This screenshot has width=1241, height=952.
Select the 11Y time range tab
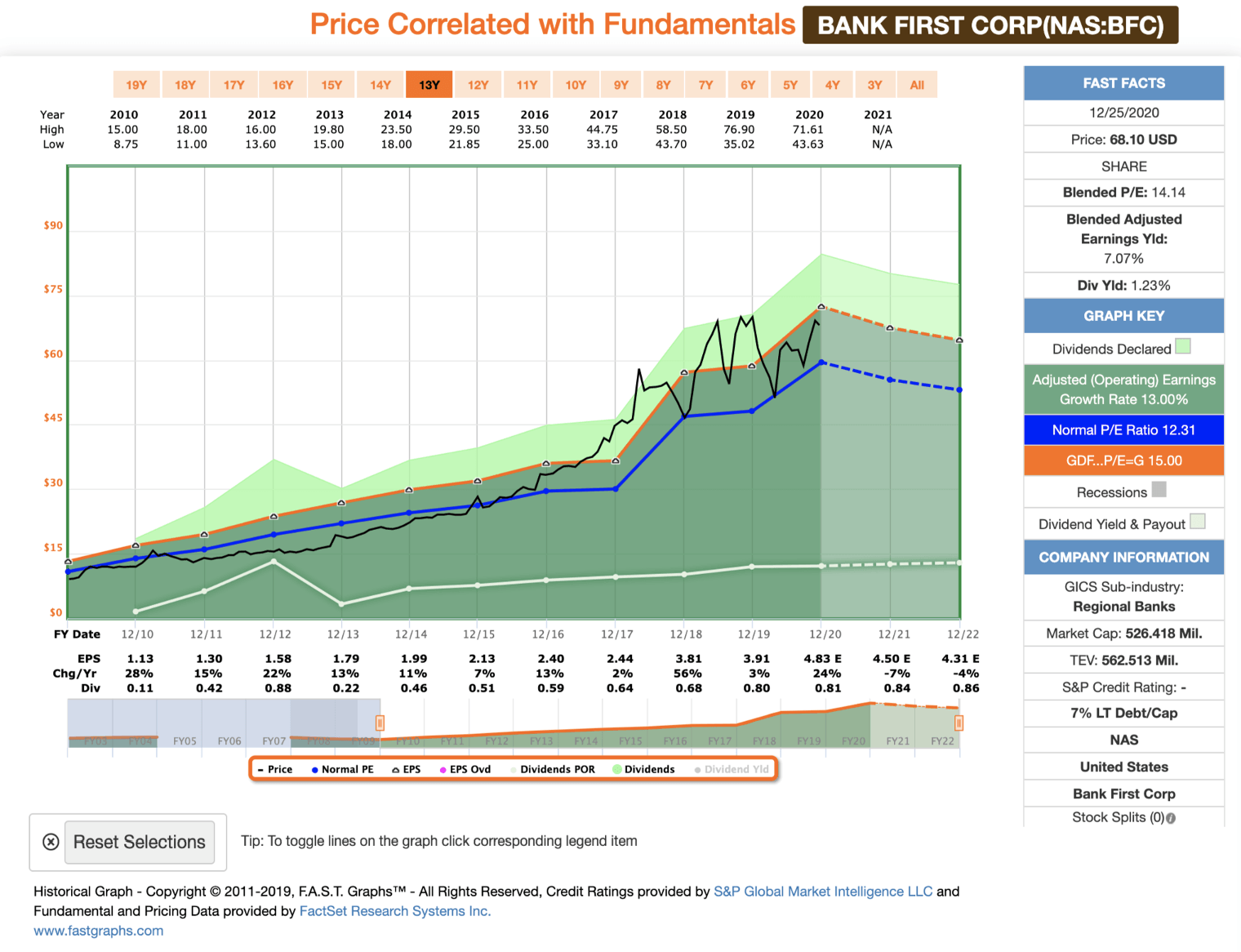pyautogui.click(x=527, y=85)
